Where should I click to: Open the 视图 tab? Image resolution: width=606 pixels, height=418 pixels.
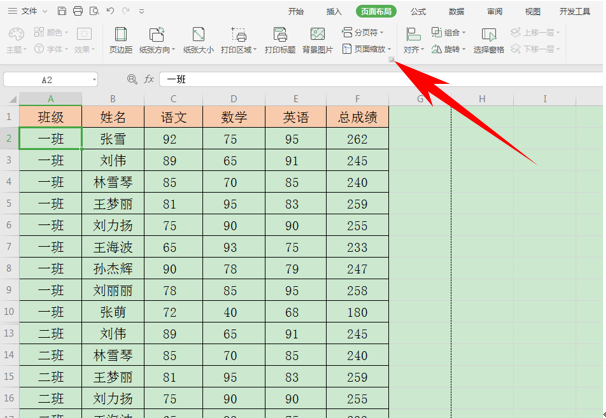533,12
